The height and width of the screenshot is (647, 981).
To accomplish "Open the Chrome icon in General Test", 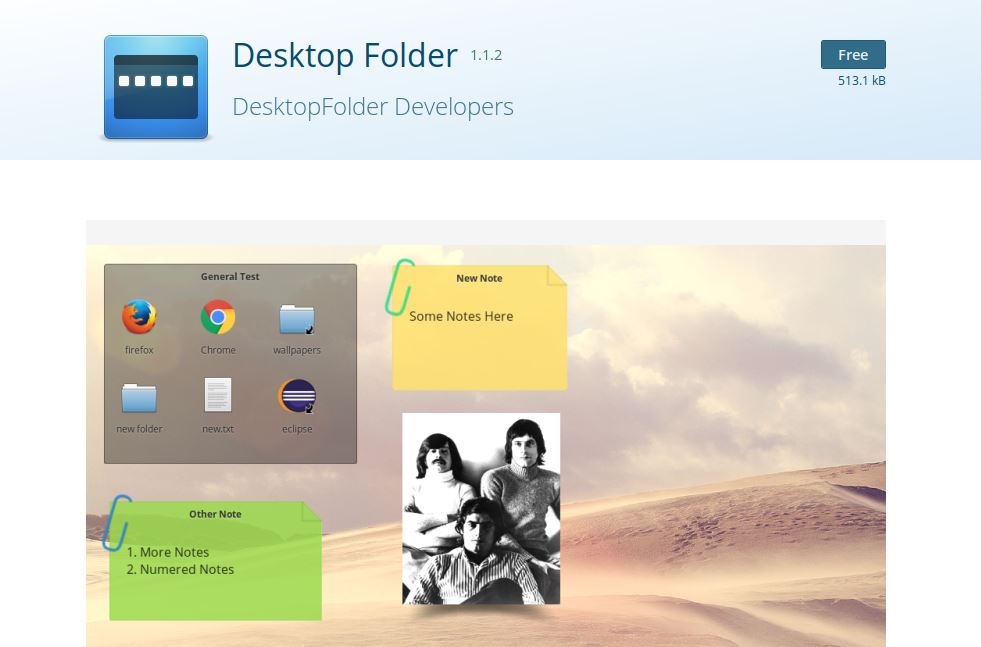I will (x=218, y=317).
